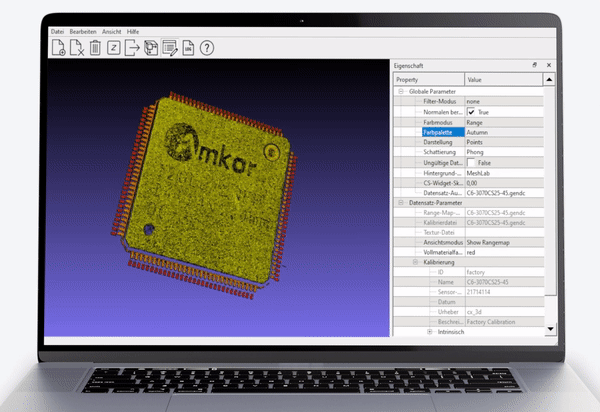Select the Datensatz-Au... property label

point(443,193)
